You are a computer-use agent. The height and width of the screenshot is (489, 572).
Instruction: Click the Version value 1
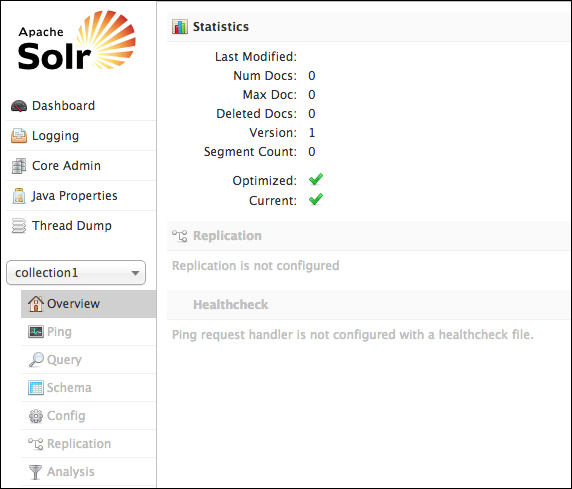[312, 132]
